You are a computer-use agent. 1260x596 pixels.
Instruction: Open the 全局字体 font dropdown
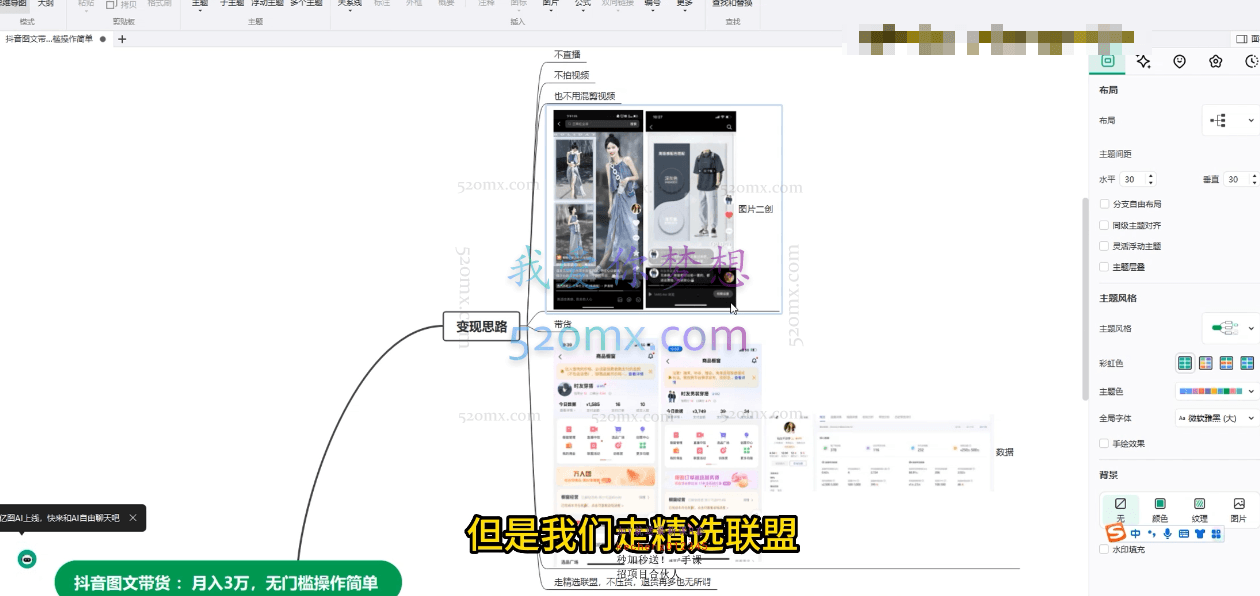tap(1216, 418)
